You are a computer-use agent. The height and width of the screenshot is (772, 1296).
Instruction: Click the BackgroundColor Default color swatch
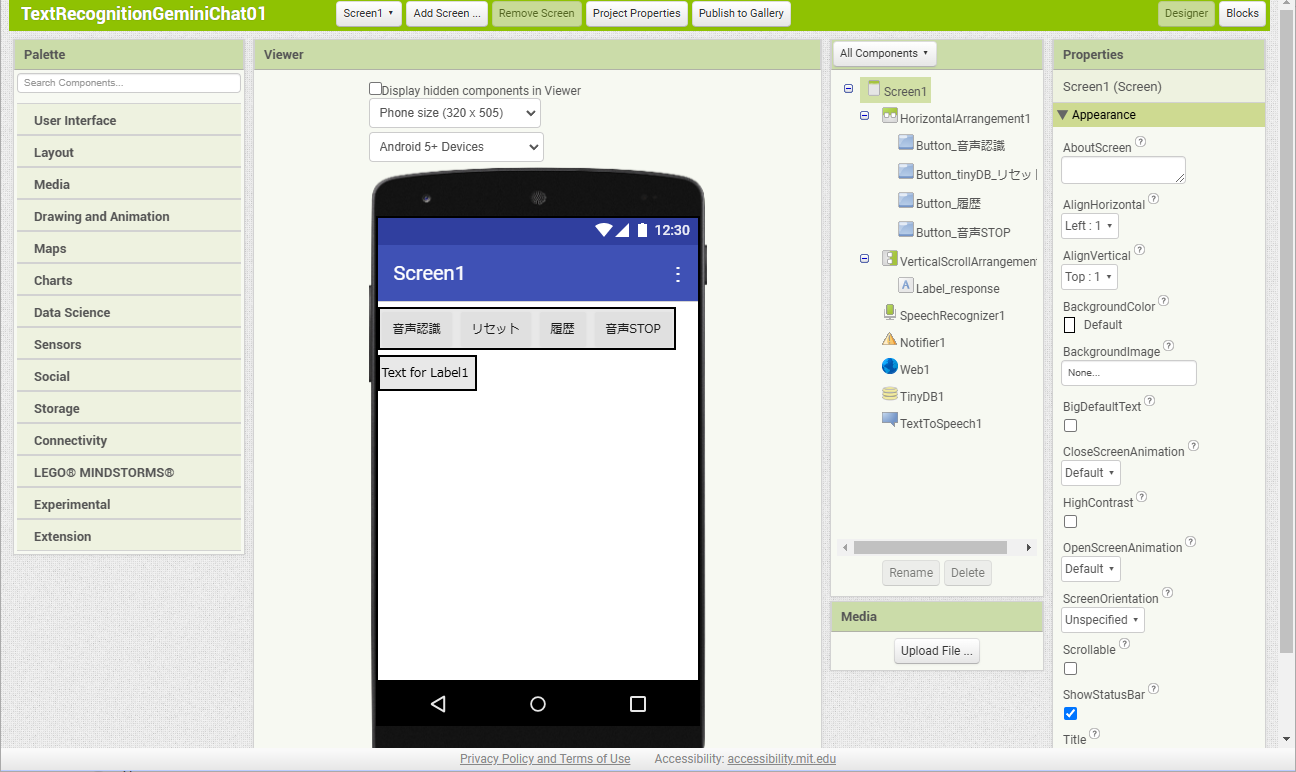(x=1069, y=325)
